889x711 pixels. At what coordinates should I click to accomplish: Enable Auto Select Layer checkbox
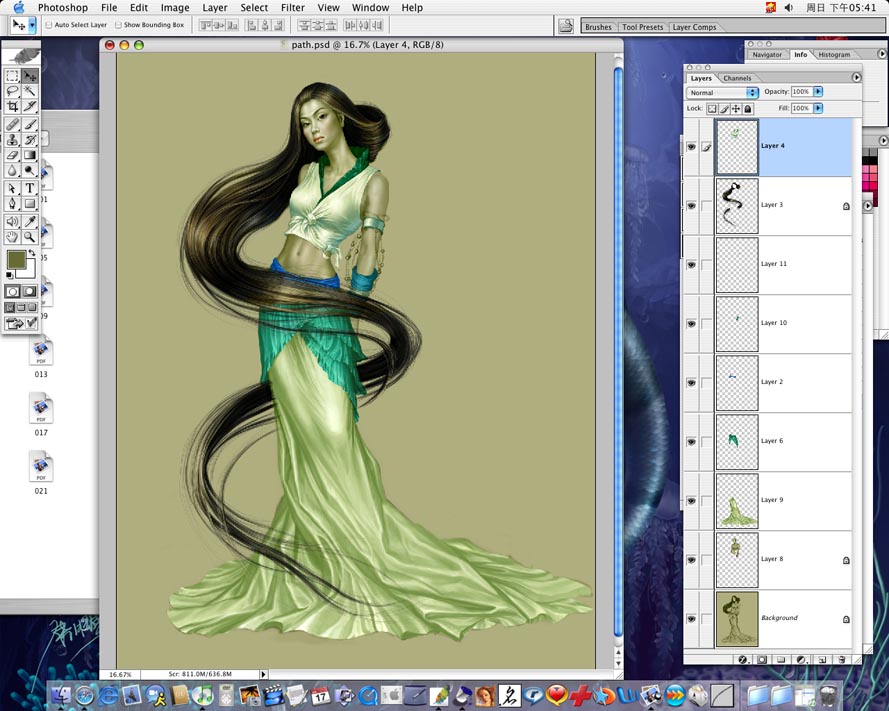click(x=49, y=25)
